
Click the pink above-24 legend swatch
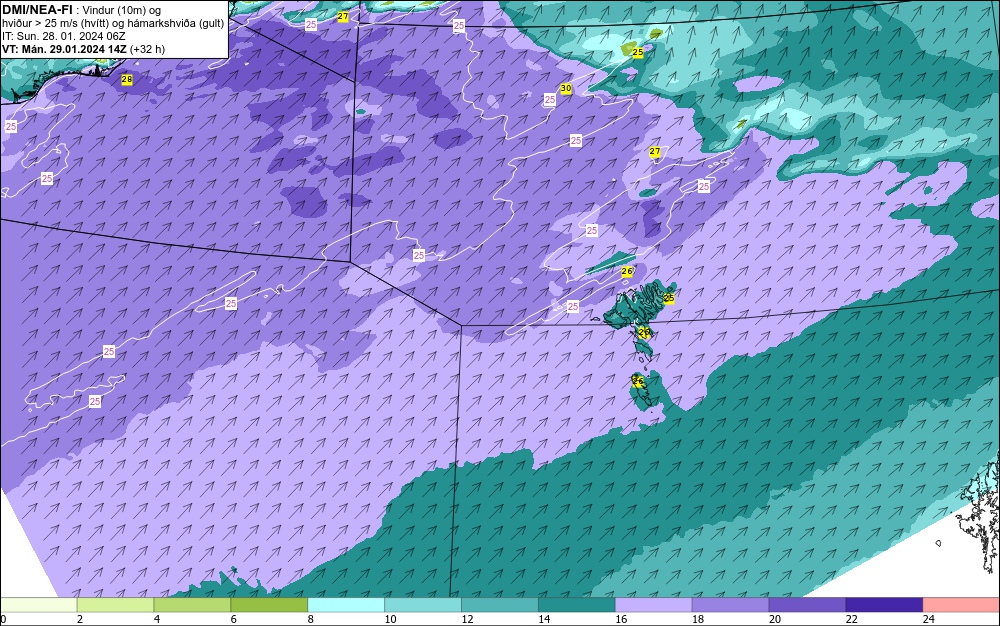(x=961, y=605)
